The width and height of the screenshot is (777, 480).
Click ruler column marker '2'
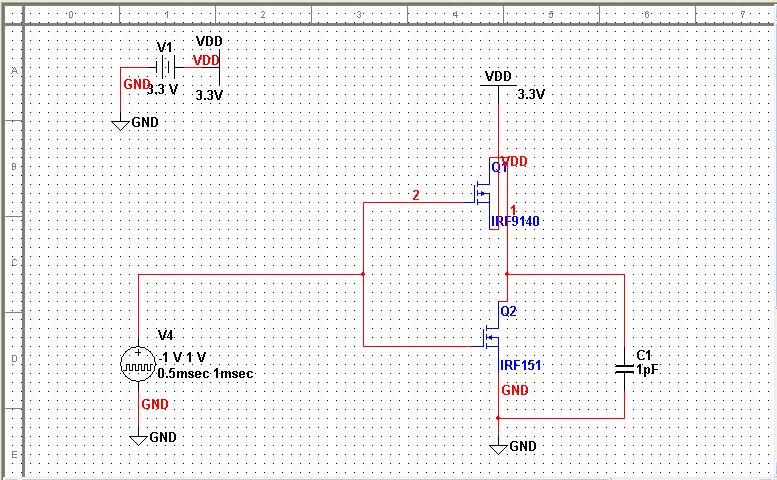(x=263, y=15)
